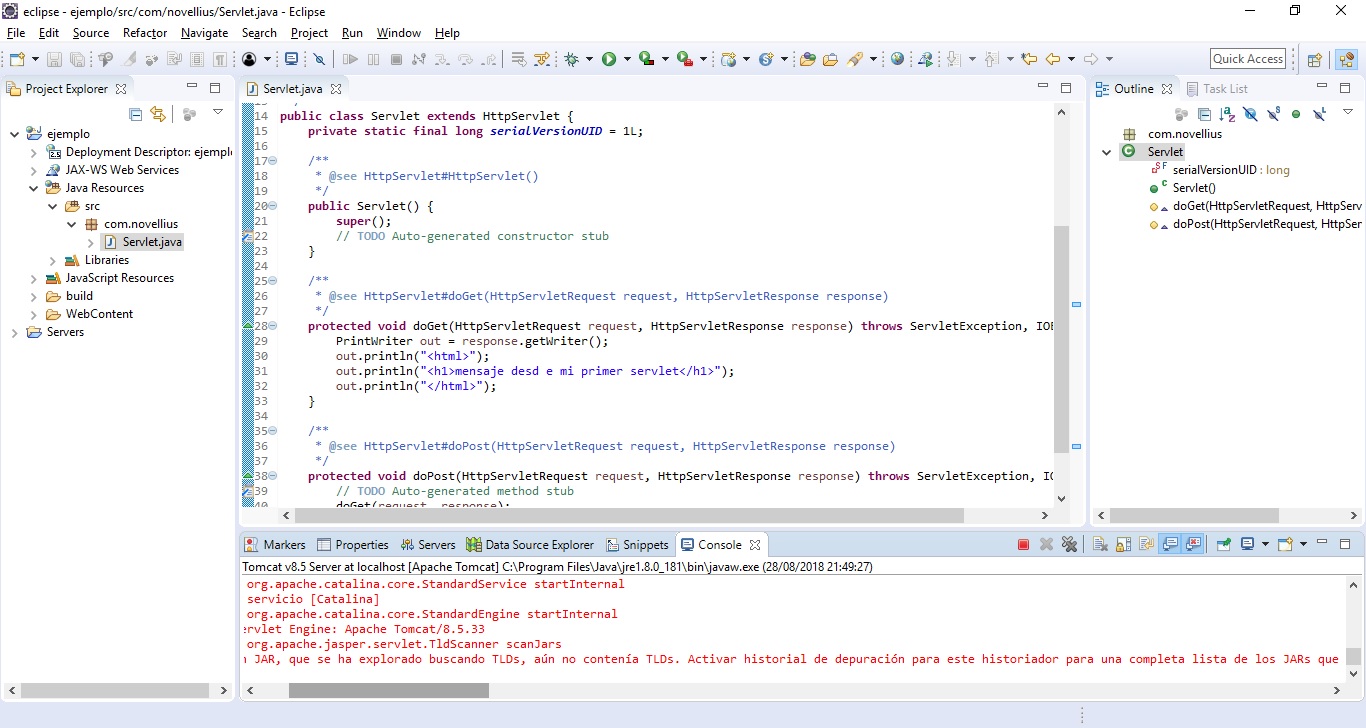Image resolution: width=1366 pixels, height=728 pixels.
Task: Select serialVersionUID field in Outline
Action: (1223, 170)
